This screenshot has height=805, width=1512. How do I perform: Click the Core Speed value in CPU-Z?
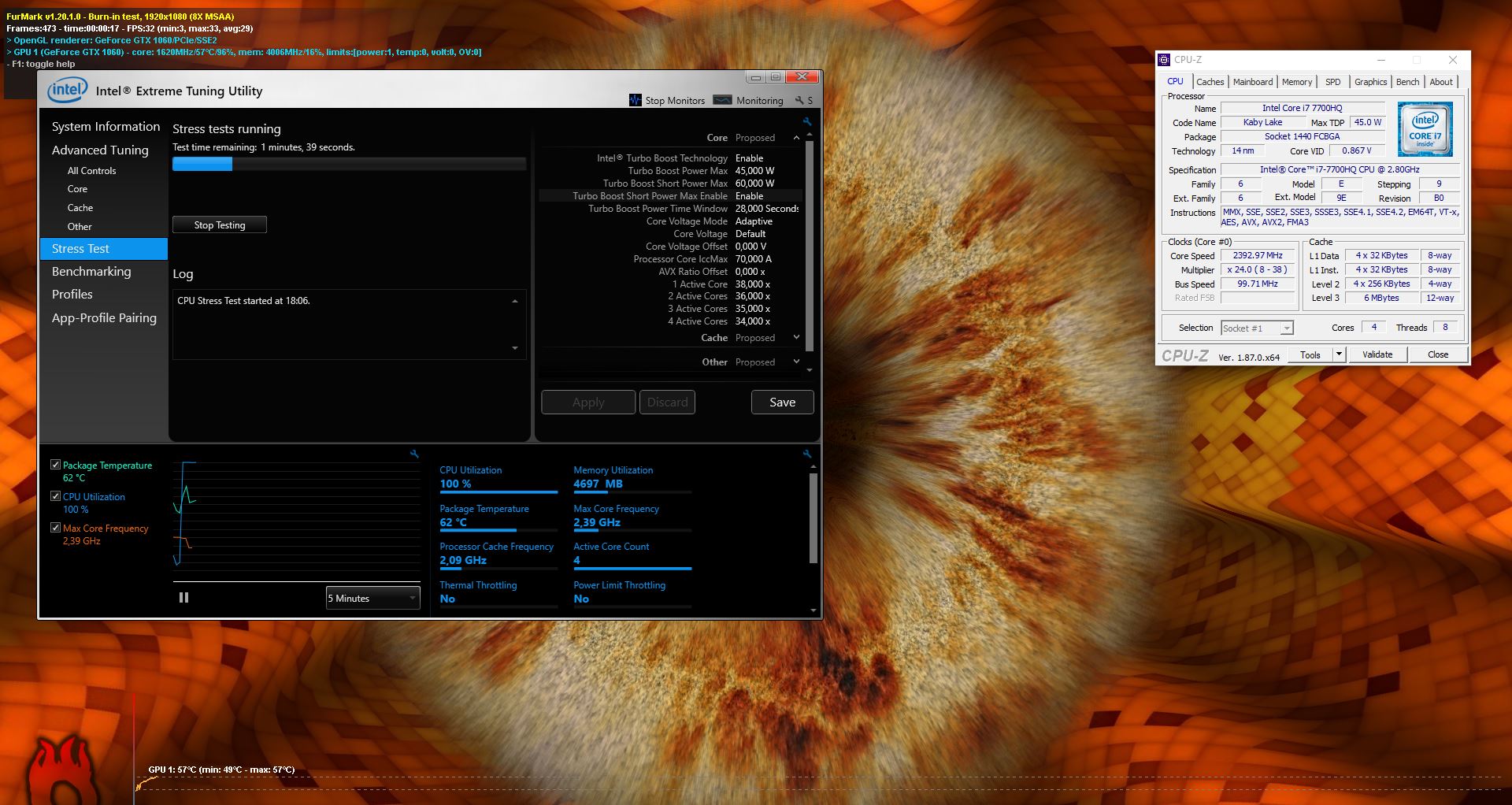point(1258,256)
